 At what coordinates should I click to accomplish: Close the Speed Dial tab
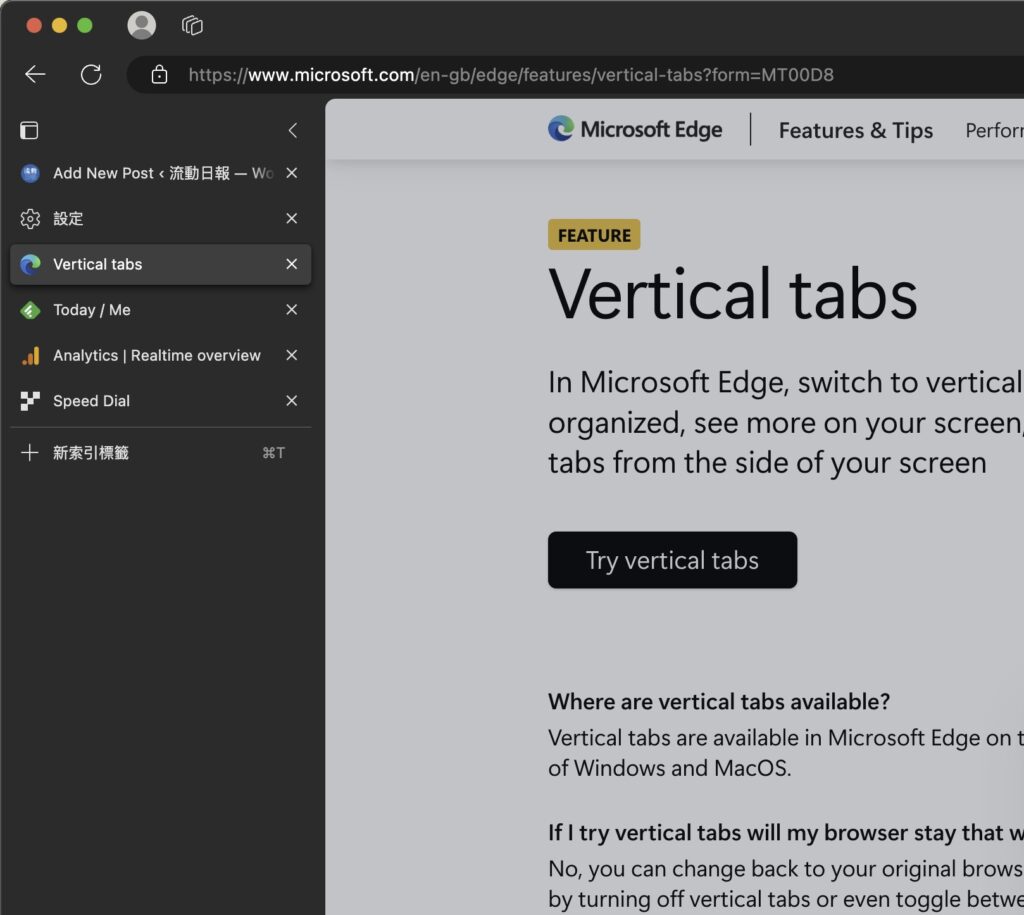click(292, 401)
